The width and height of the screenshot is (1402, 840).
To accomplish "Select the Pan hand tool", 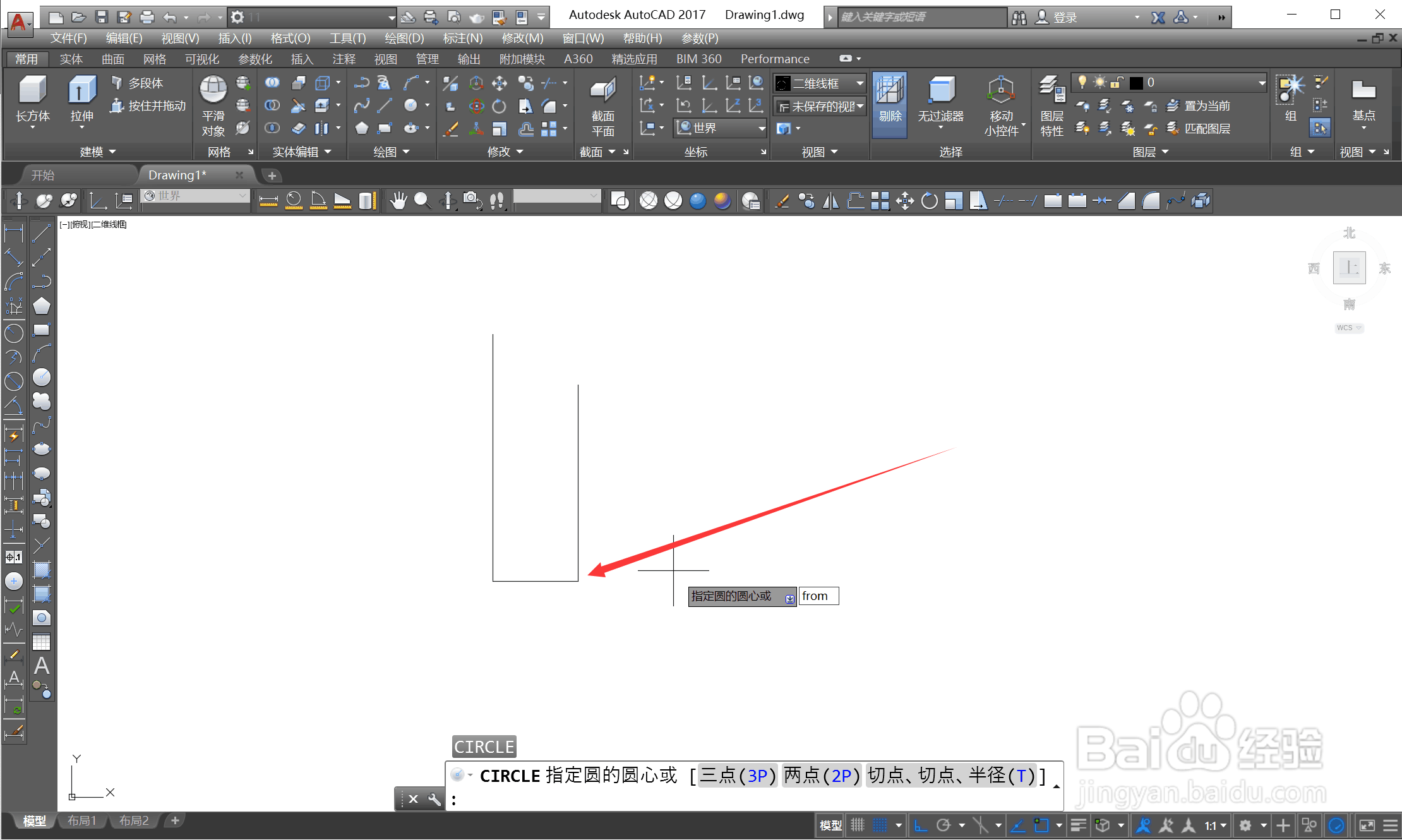I will point(398,201).
